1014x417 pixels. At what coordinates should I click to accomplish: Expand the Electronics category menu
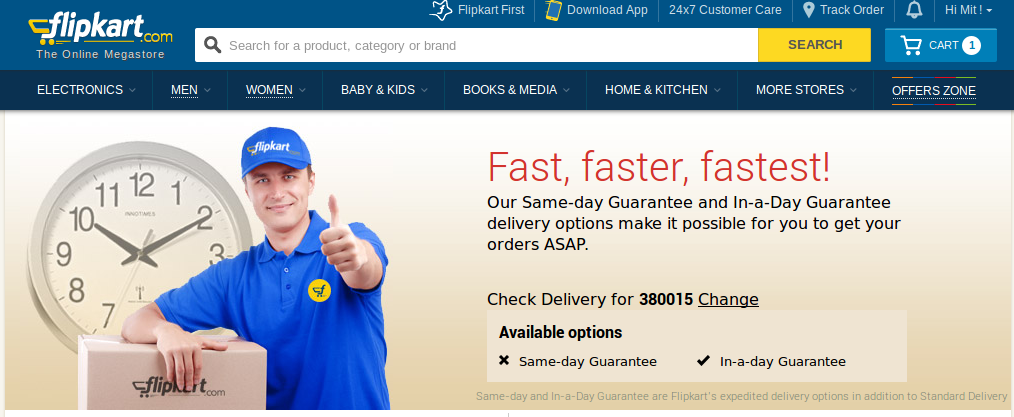click(x=86, y=90)
